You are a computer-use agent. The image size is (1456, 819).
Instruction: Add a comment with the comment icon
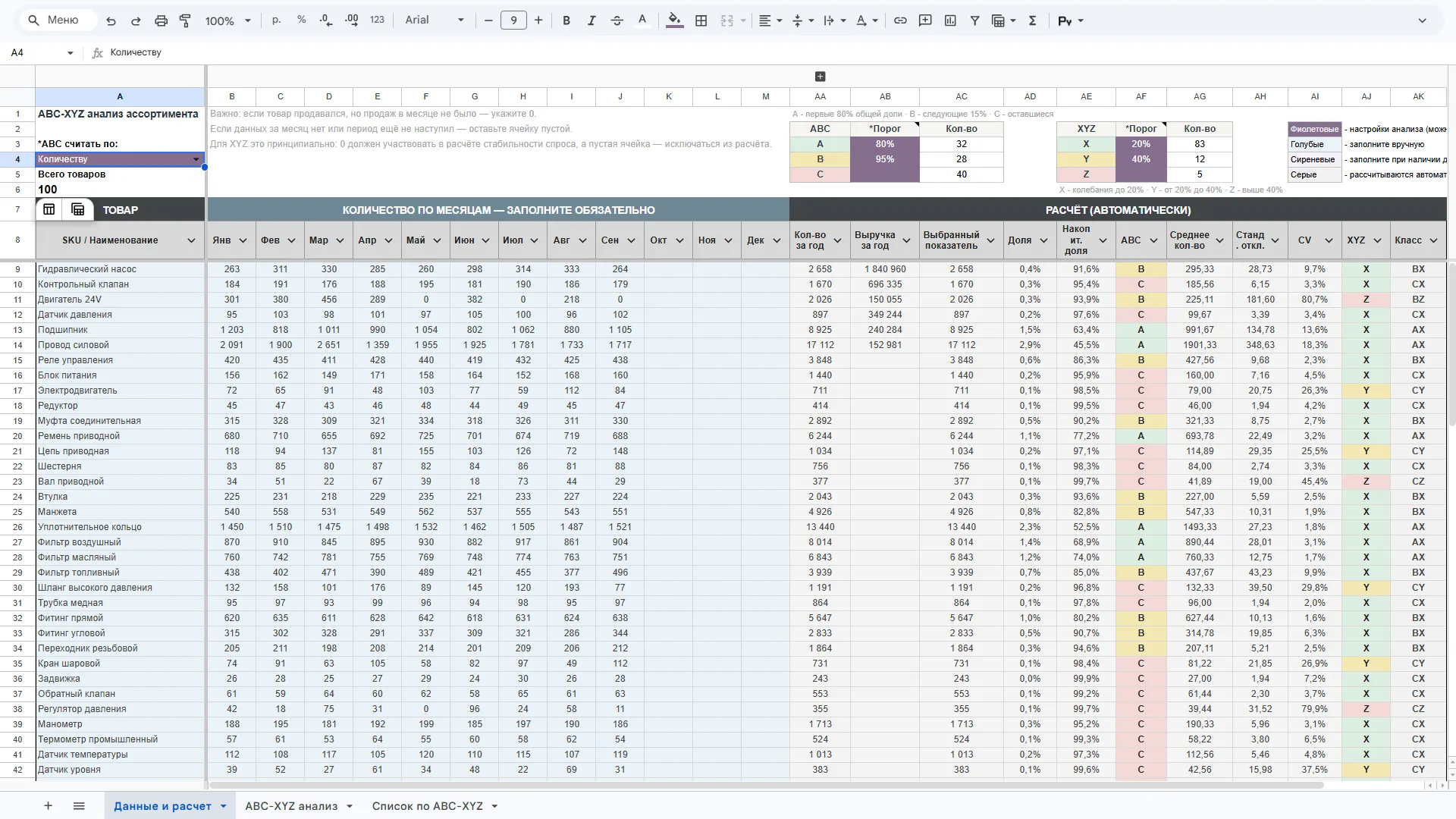click(x=925, y=20)
